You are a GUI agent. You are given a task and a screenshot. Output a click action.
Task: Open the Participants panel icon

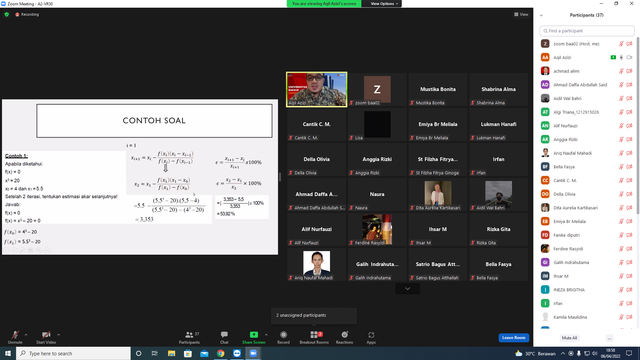(189, 335)
